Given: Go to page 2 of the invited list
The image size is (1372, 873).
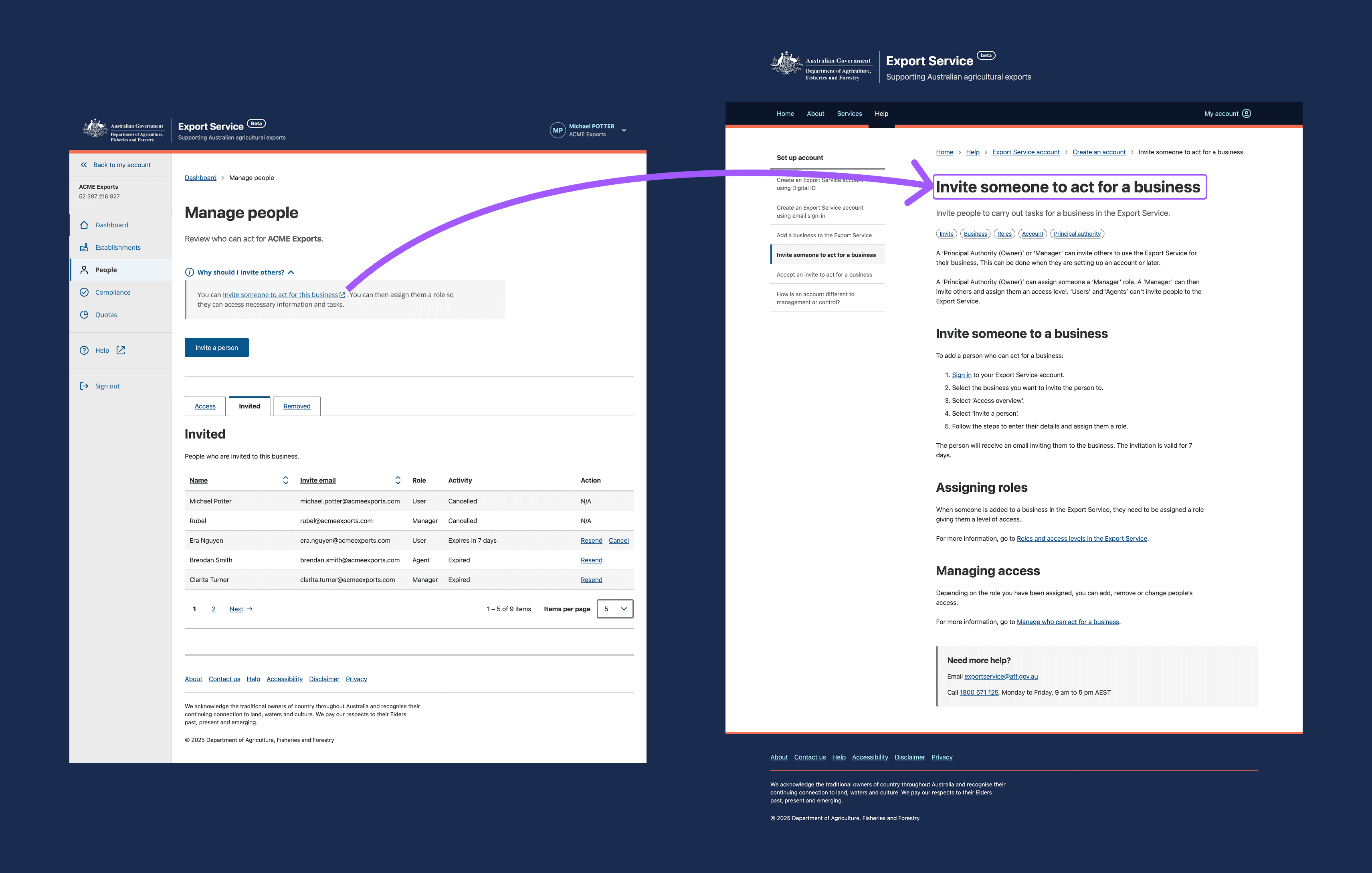Looking at the screenshot, I should pos(214,608).
